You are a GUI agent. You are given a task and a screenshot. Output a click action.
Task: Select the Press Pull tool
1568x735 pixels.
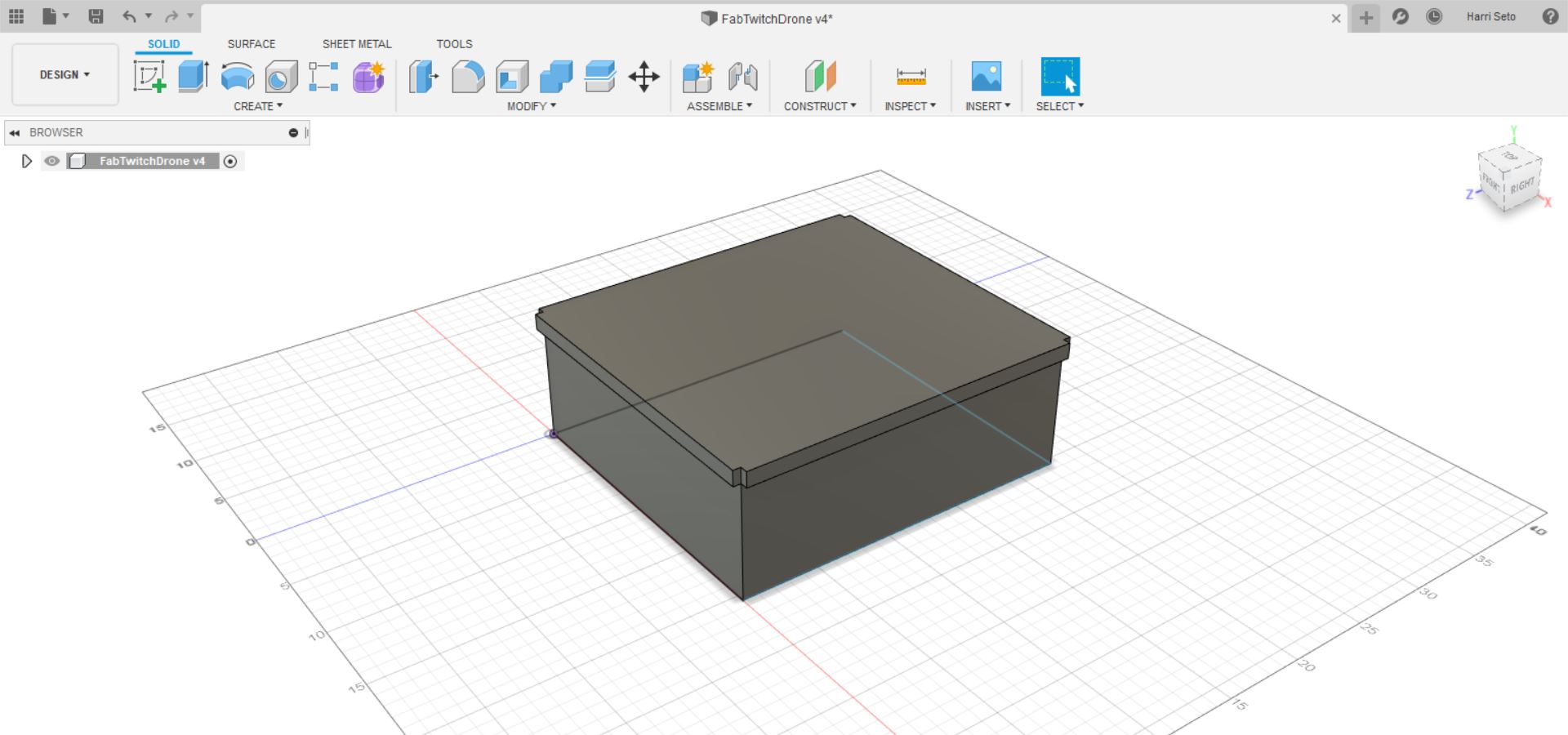tap(424, 77)
